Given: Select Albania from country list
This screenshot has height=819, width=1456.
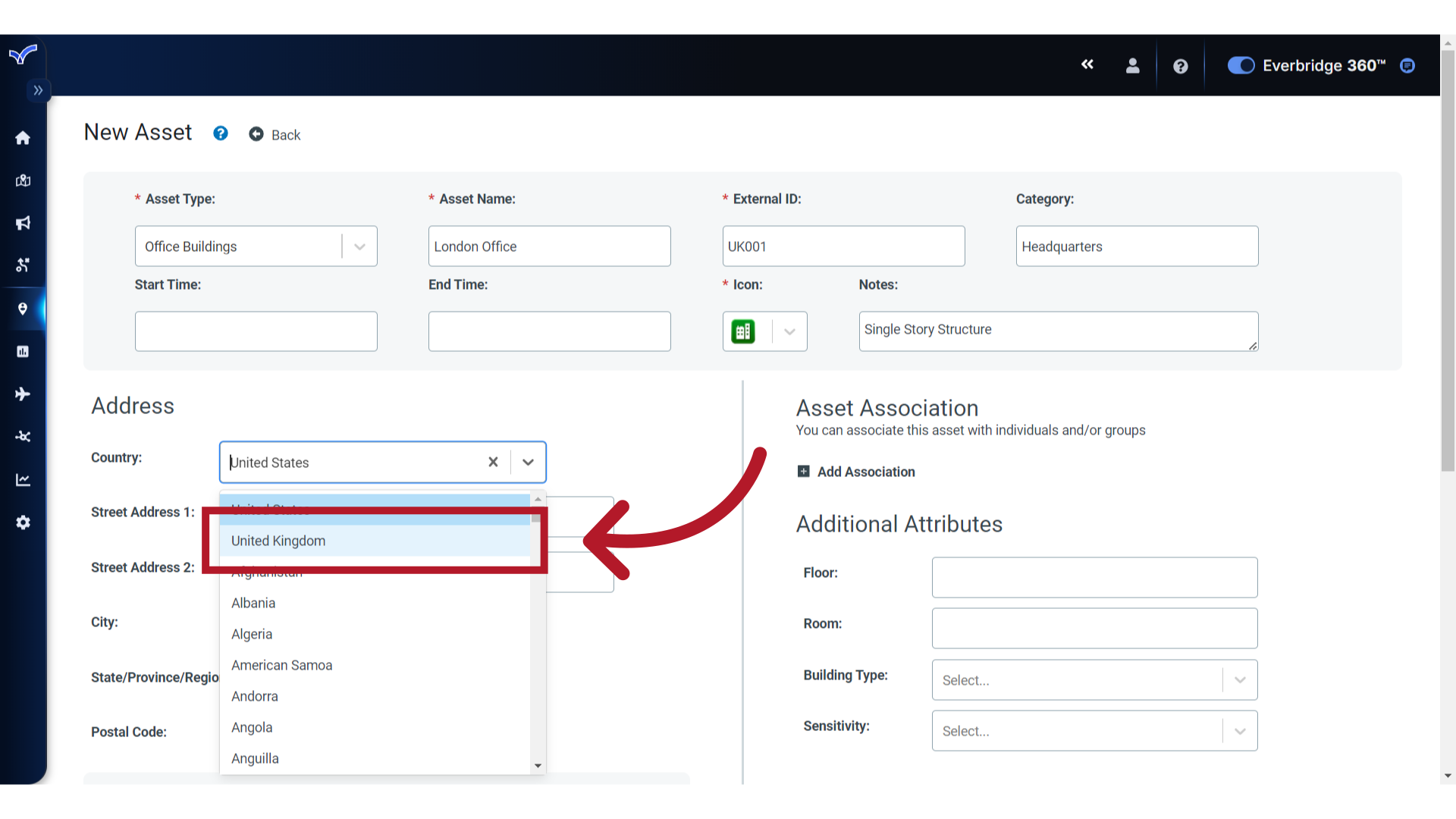Looking at the screenshot, I should 375,603.
